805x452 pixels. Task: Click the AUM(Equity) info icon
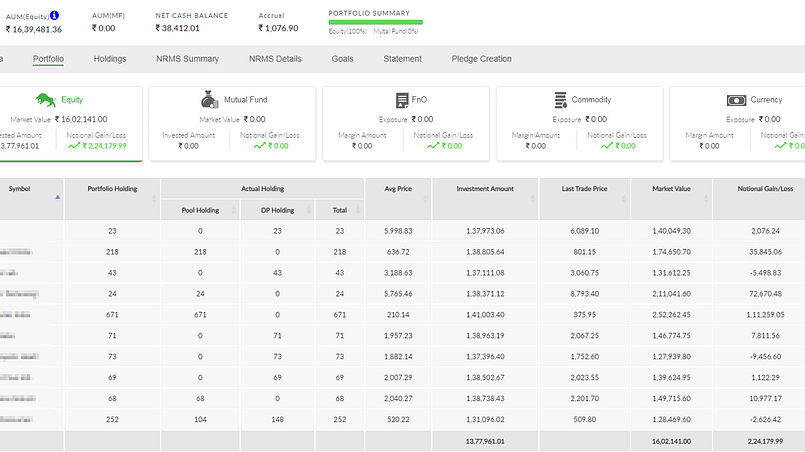pos(54,15)
